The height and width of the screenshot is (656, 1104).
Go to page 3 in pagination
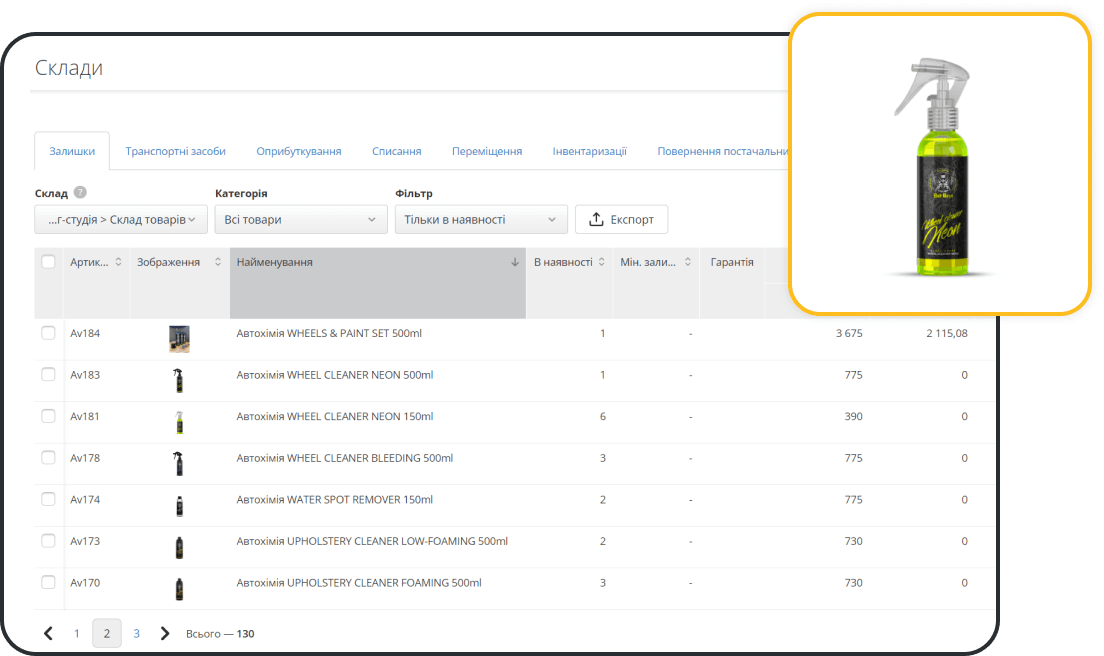tap(137, 633)
